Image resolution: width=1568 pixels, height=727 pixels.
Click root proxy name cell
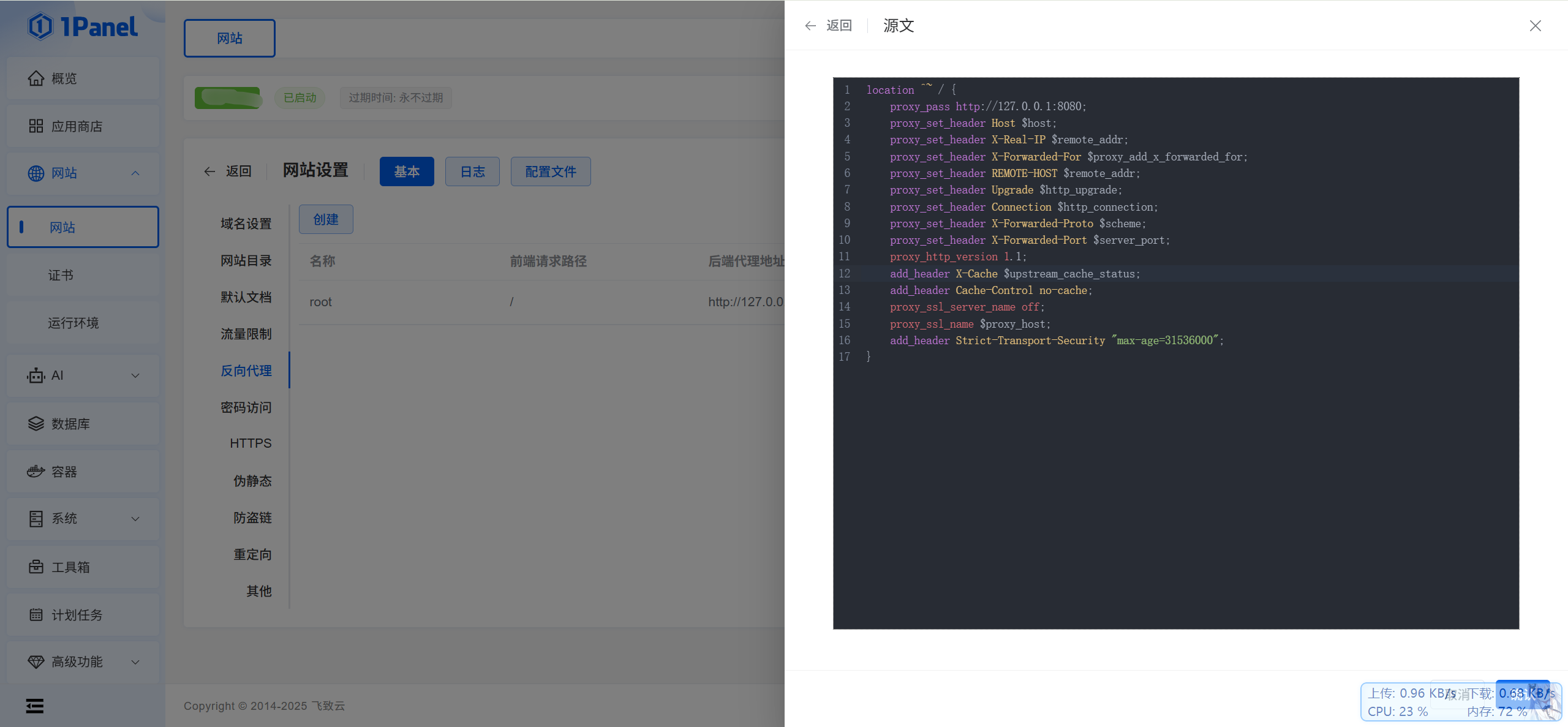[x=321, y=302]
